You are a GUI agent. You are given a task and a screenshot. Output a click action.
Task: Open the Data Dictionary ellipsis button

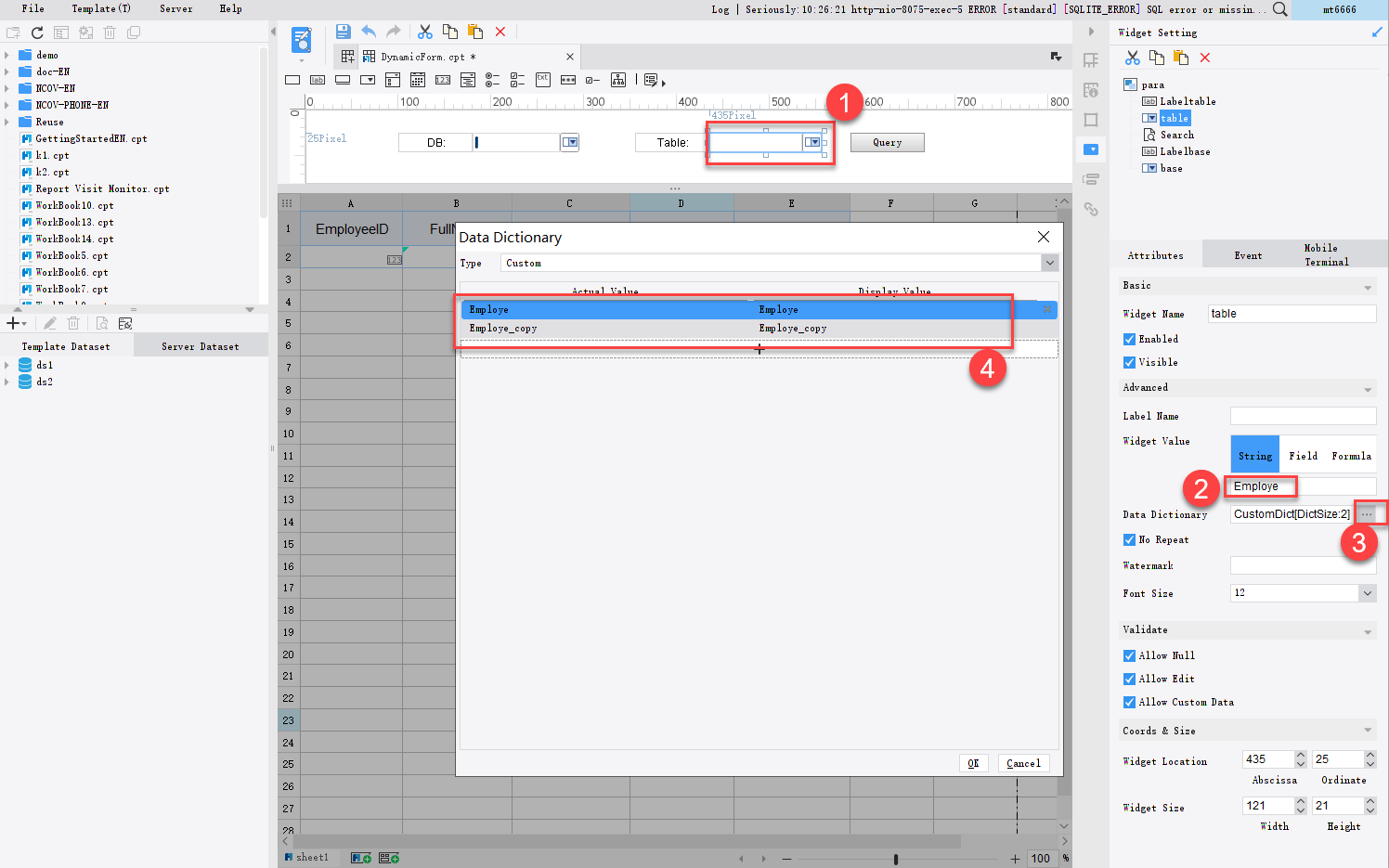coord(1367,514)
